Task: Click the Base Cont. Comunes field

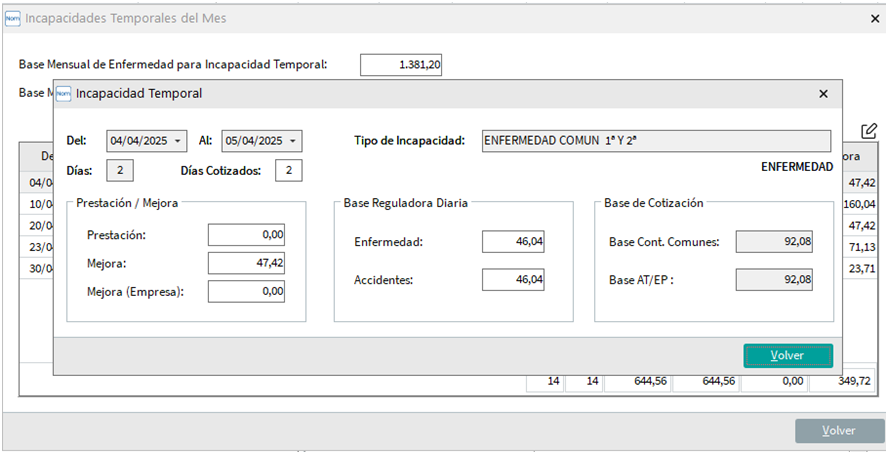Action: click(x=774, y=242)
